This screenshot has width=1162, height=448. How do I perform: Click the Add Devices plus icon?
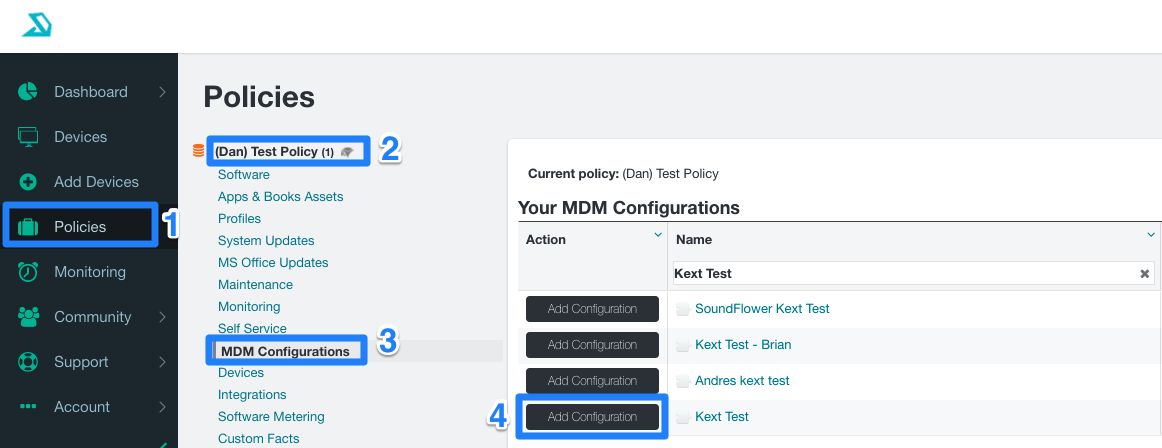click(28, 182)
